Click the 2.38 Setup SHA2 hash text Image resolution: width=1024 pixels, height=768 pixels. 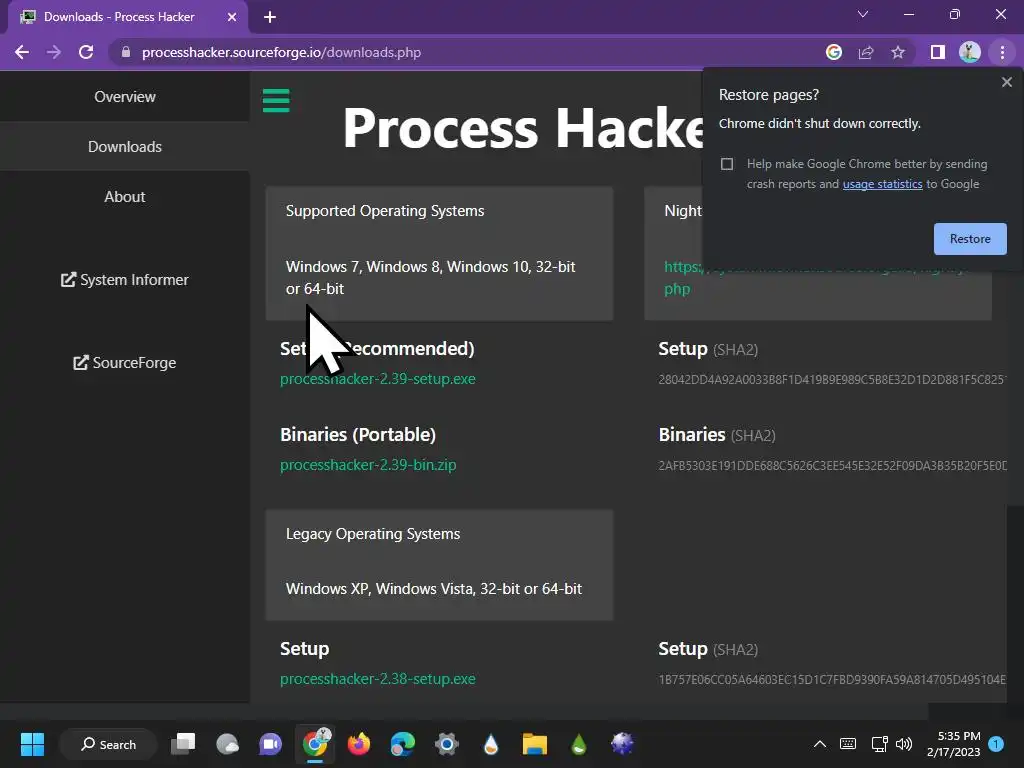pos(832,680)
